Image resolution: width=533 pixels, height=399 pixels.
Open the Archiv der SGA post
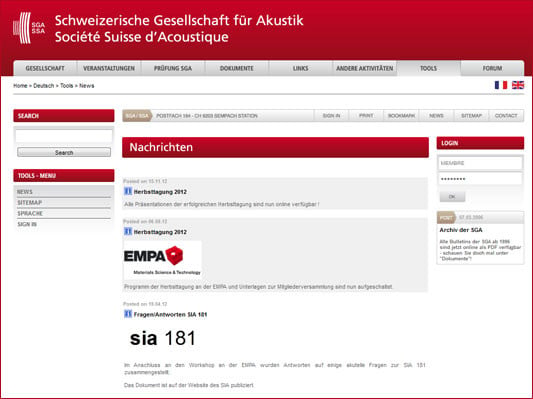[461, 230]
